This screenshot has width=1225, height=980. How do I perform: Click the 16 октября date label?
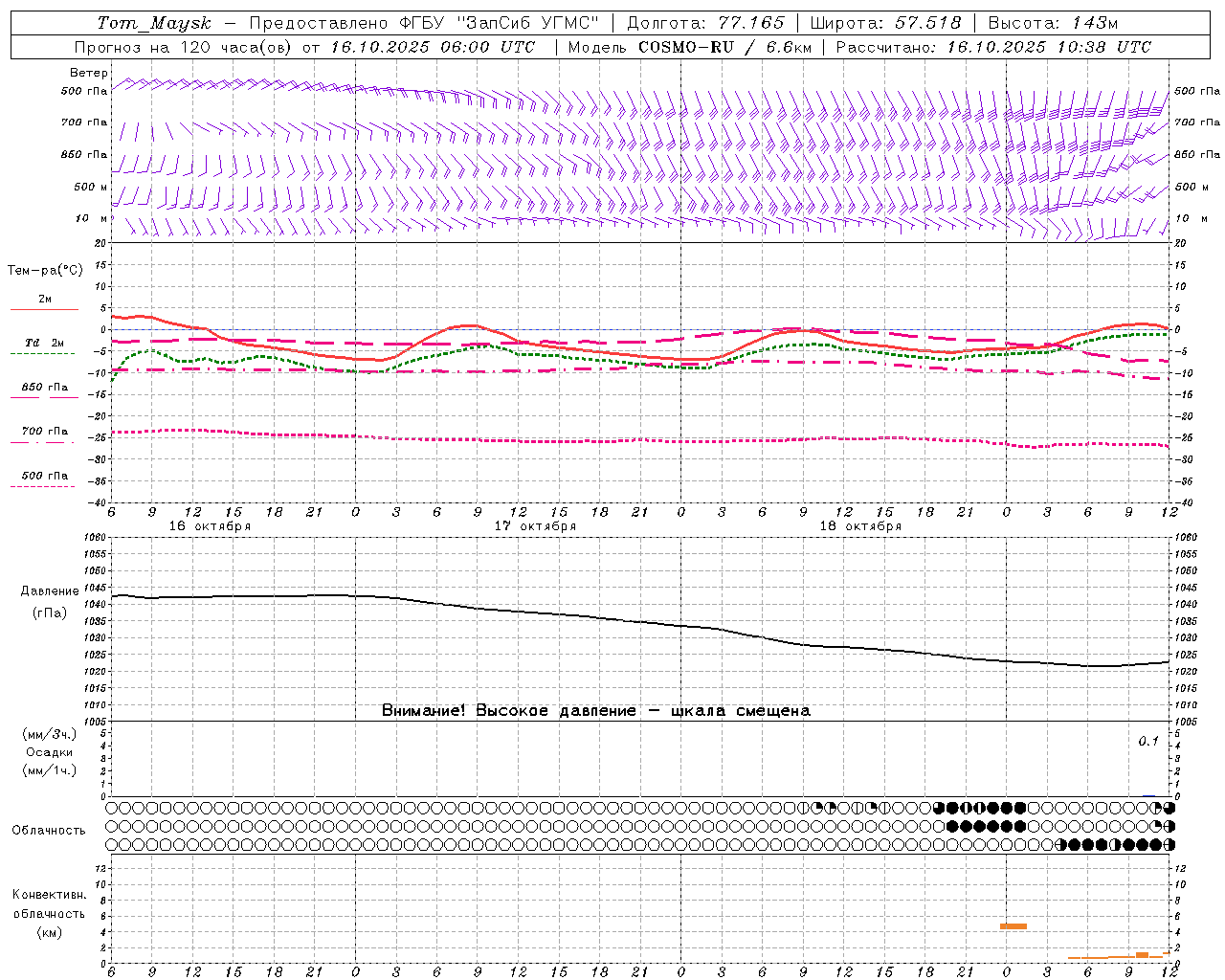pyautogui.click(x=210, y=526)
